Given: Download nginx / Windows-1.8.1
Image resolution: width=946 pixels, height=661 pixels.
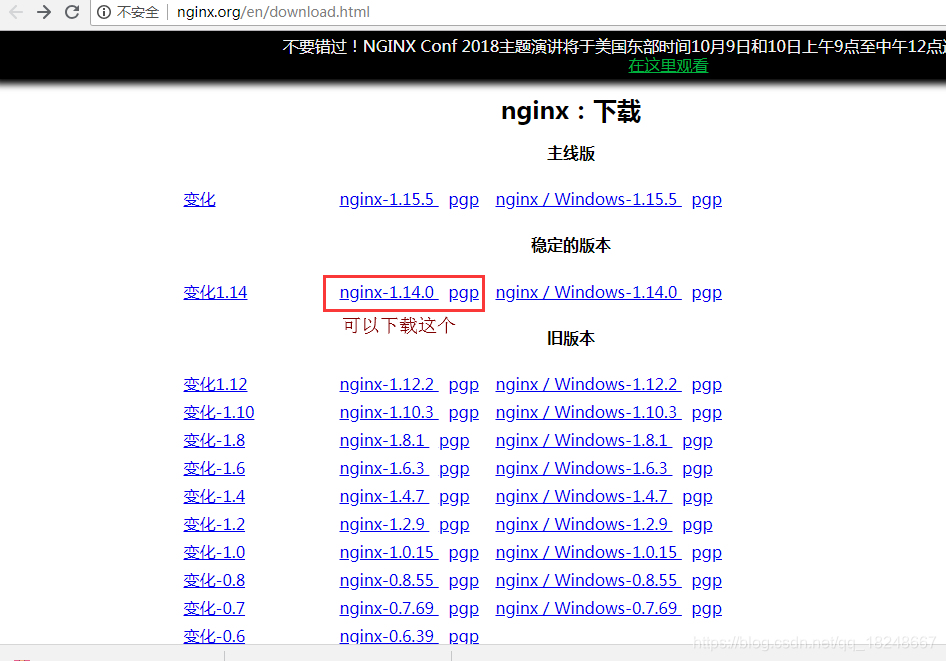Looking at the screenshot, I should pos(583,441).
